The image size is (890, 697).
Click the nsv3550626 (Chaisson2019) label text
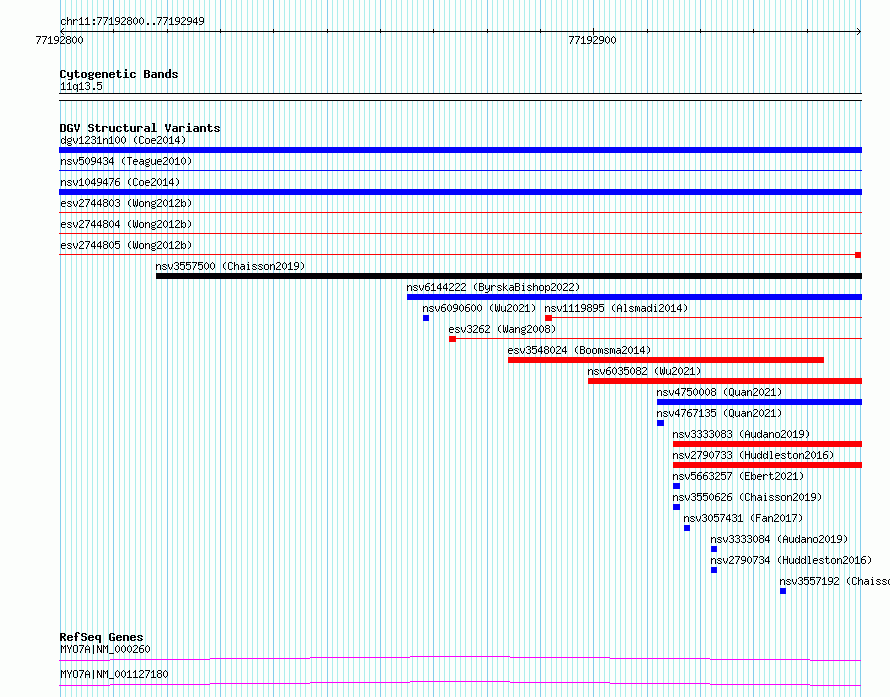tap(748, 497)
